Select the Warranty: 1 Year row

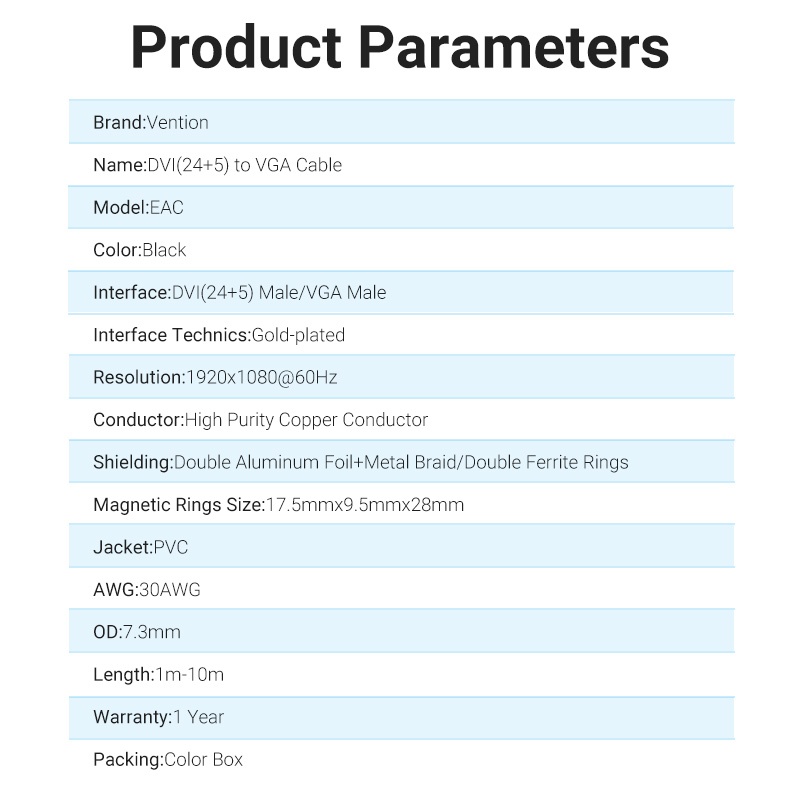[400, 717]
